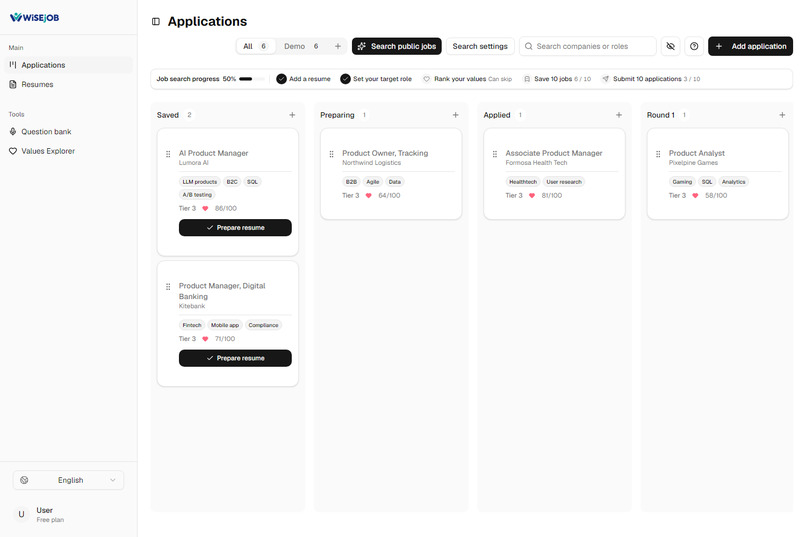Add a new board tab with plus icon
The height and width of the screenshot is (537, 806).
coord(338,46)
